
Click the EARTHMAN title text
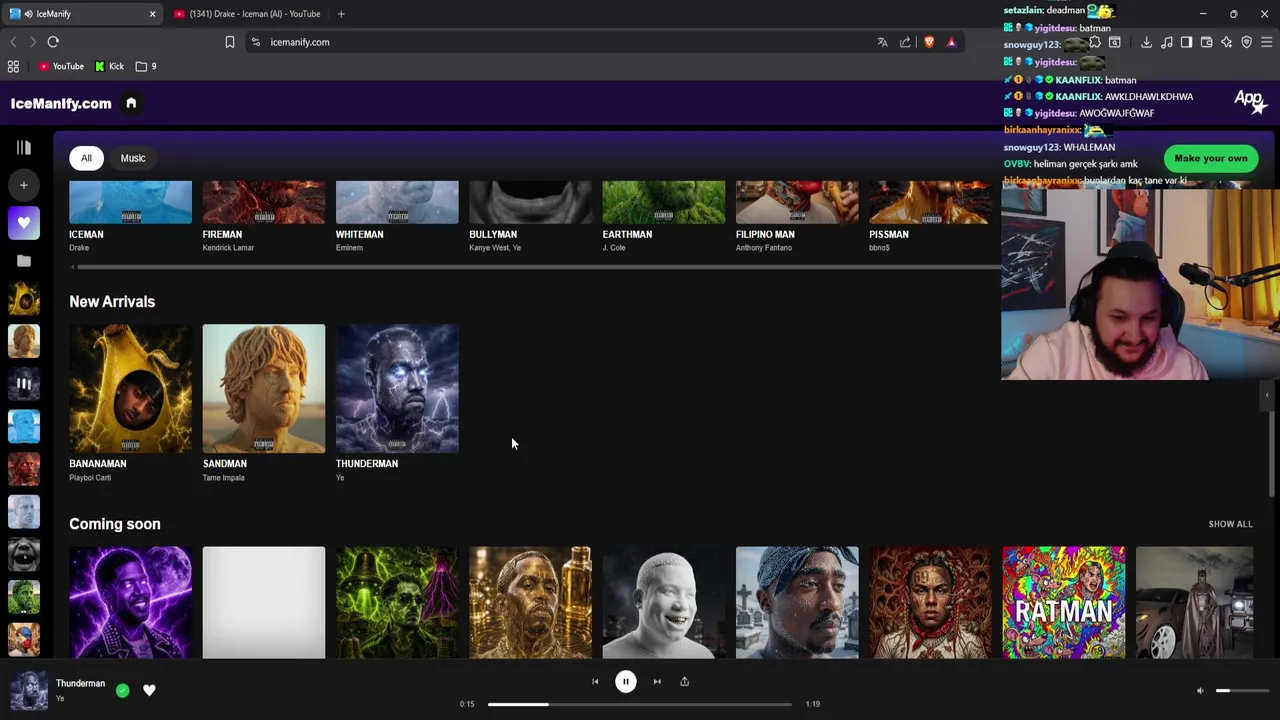point(627,234)
